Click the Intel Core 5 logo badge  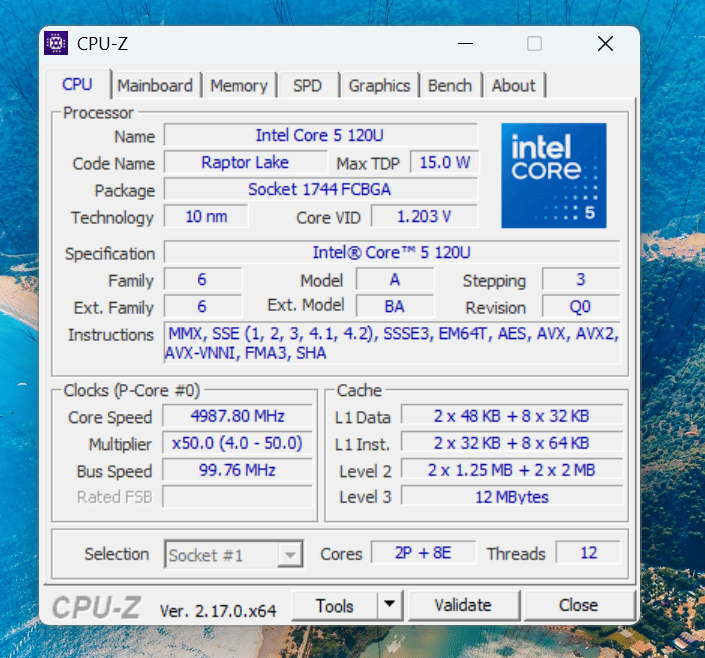pyautogui.click(x=553, y=175)
